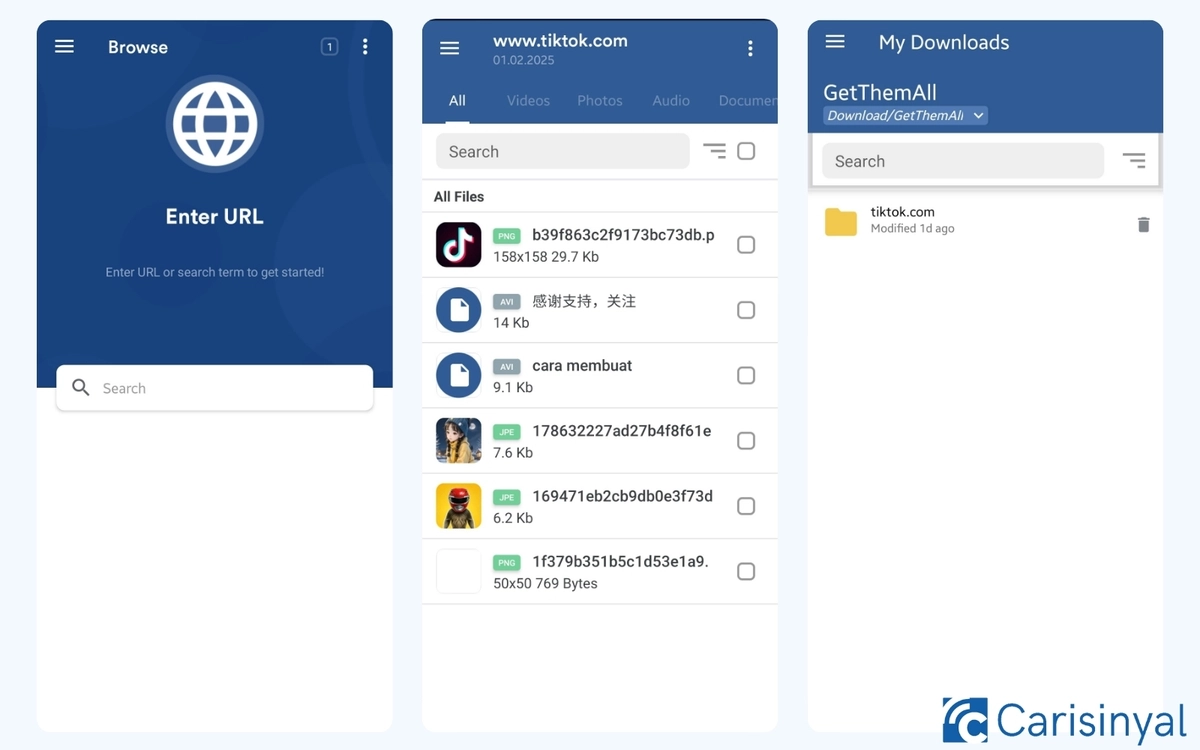Switch to the Videos tab
This screenshot has height=750, width=1200.
(x=528, y=101)
